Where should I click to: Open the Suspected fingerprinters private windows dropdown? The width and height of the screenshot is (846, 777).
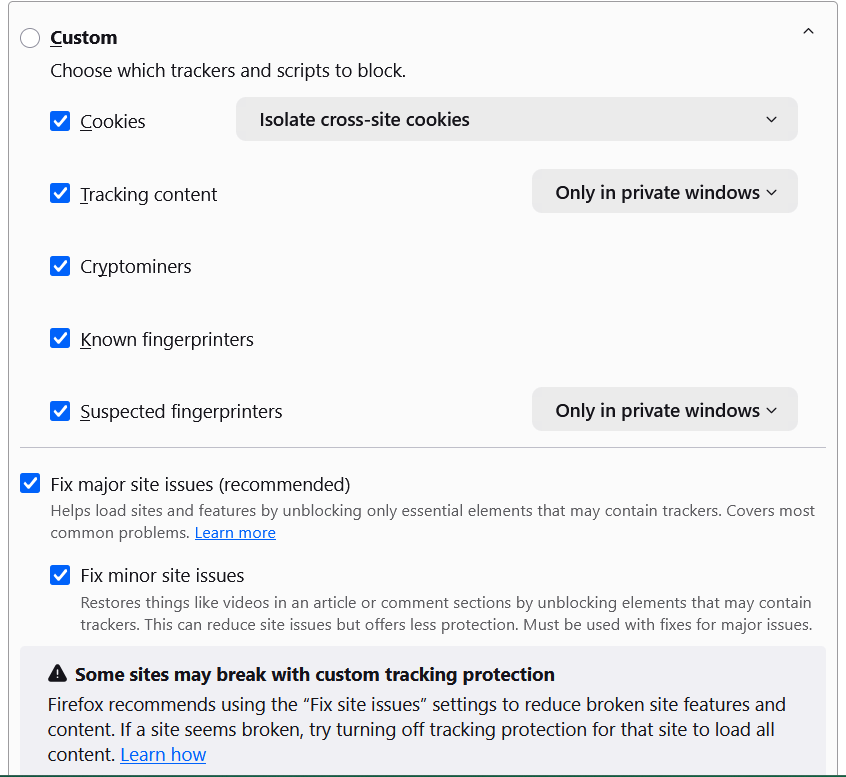tap(664, 410)
